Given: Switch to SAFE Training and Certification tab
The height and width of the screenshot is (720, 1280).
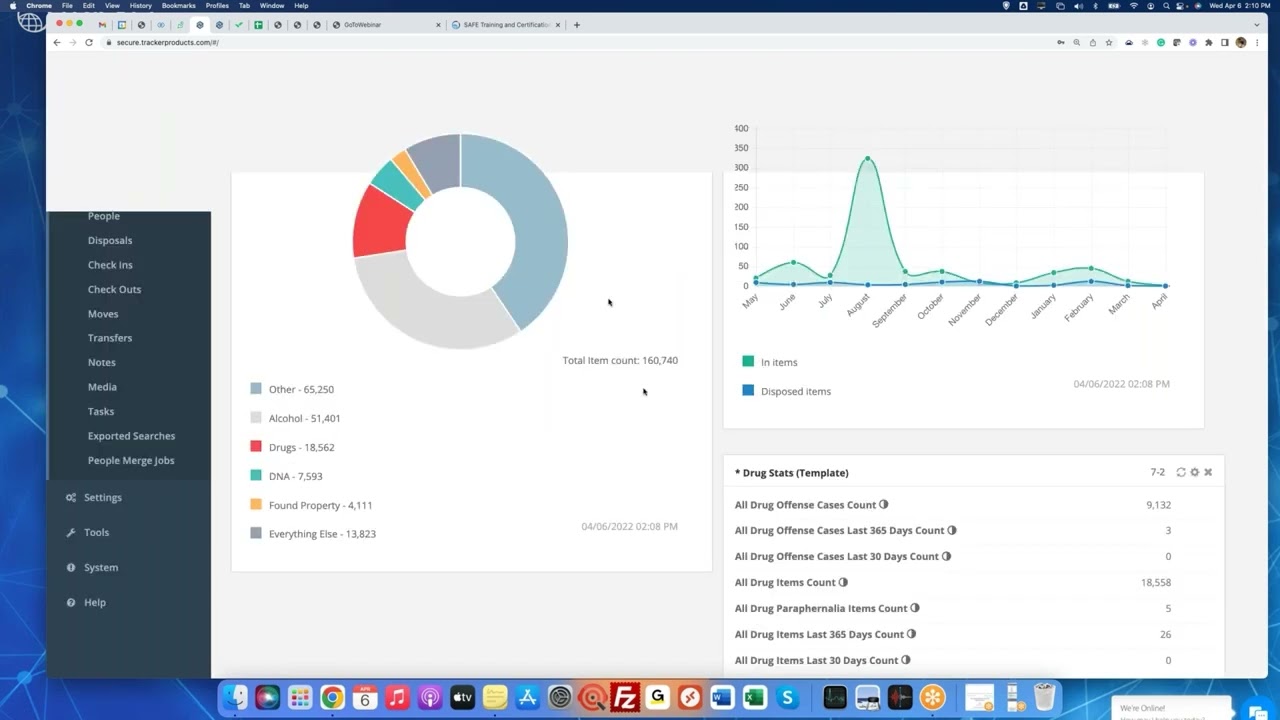Looking at the screenshot, I should (x=505, y=24).
